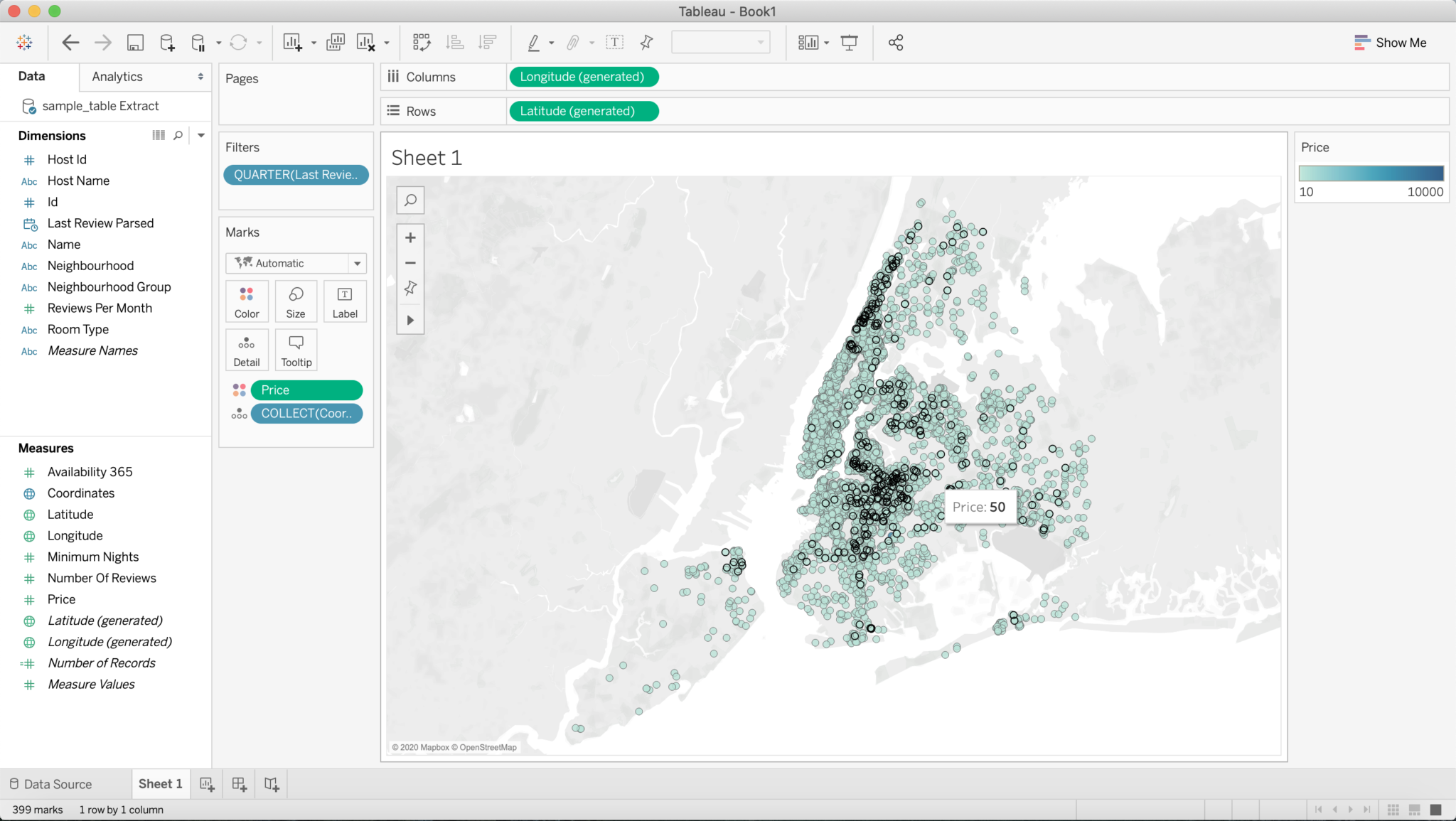The image size is (1456, 821).
Task: Expand the map toolbar arrow
Action: click(x=410, y=319)
